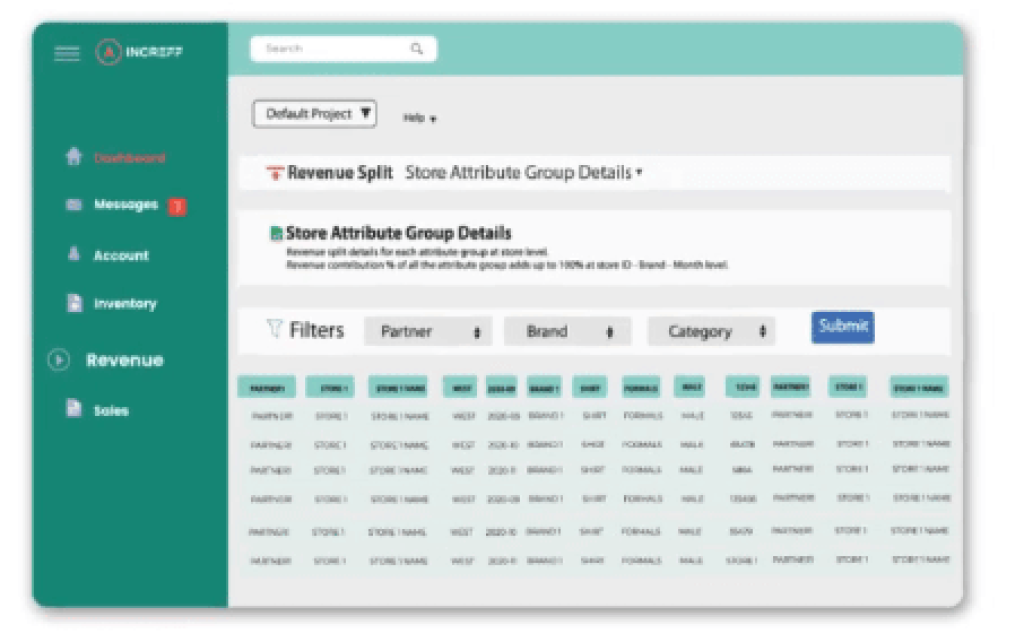
Task: Click the Submit button
Action: coord(845,325)
